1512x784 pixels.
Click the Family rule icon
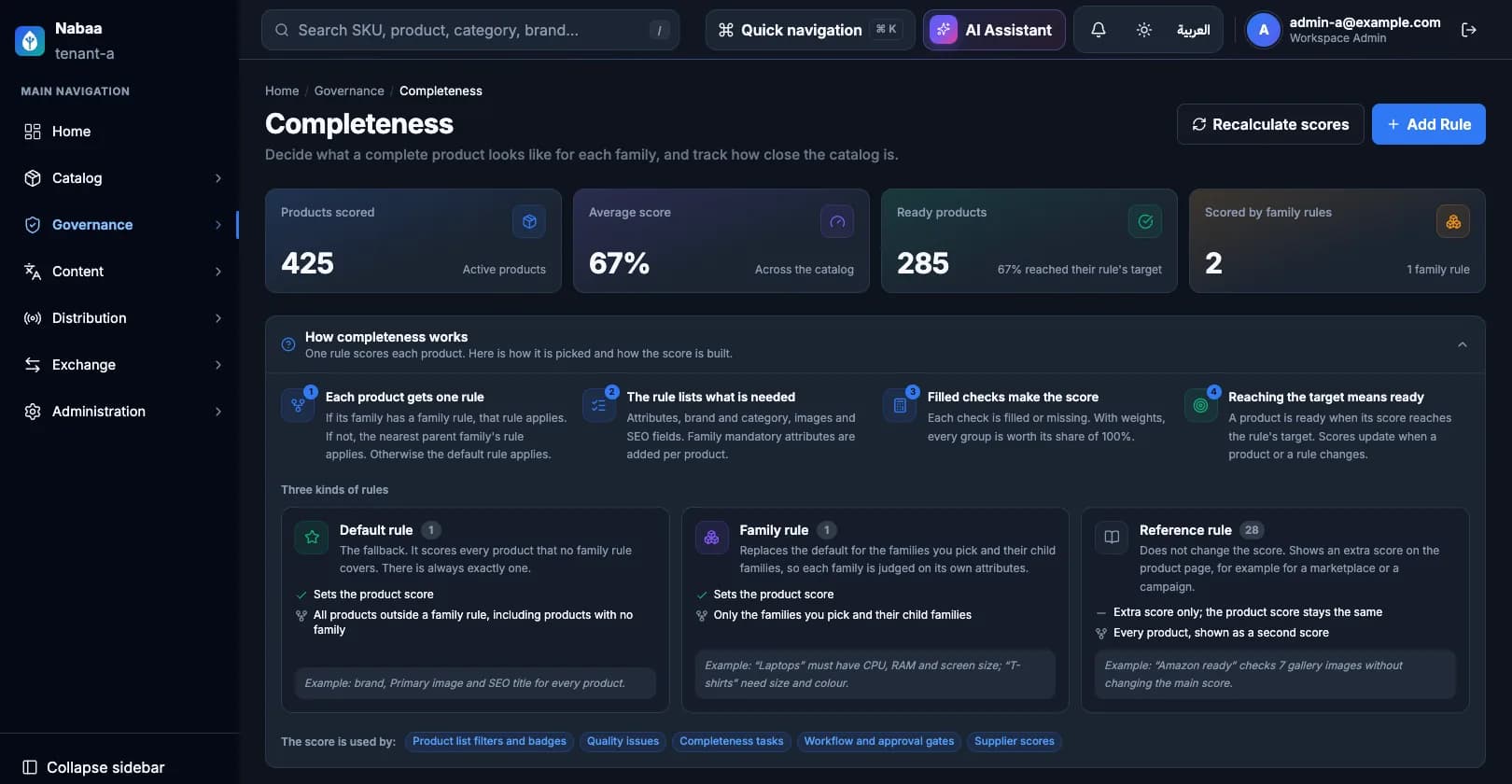tap(712, 538)
